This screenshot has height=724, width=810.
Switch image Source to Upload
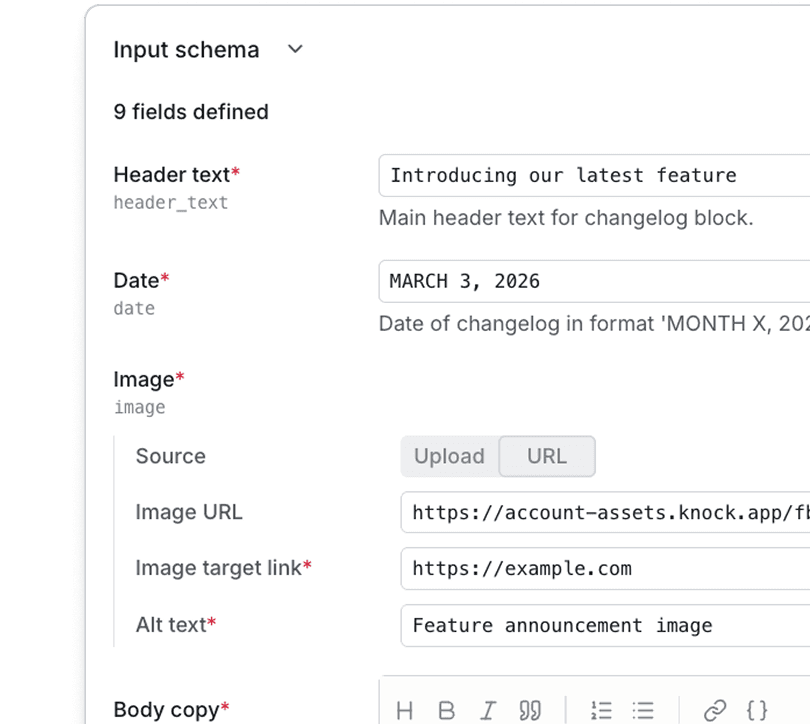[449, 456]
